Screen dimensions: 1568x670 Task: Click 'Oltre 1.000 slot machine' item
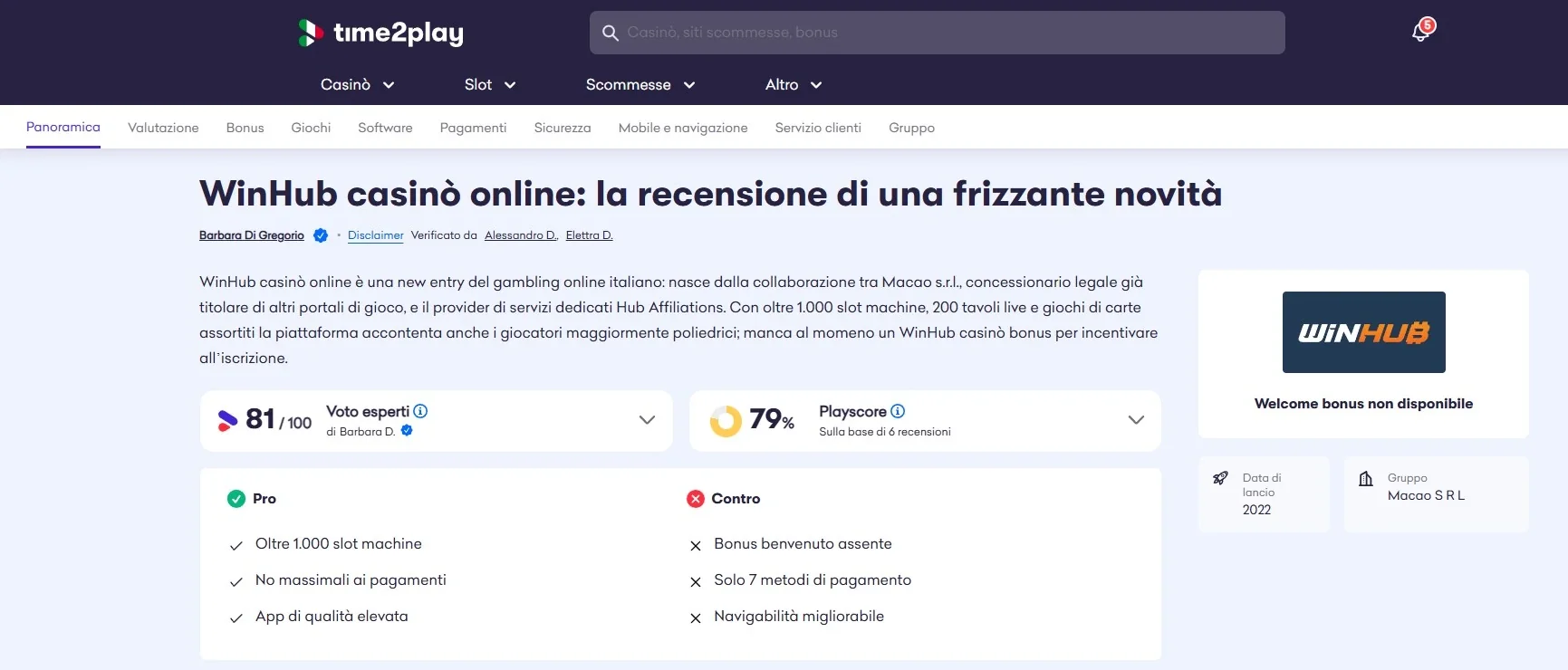pos(339,544)
